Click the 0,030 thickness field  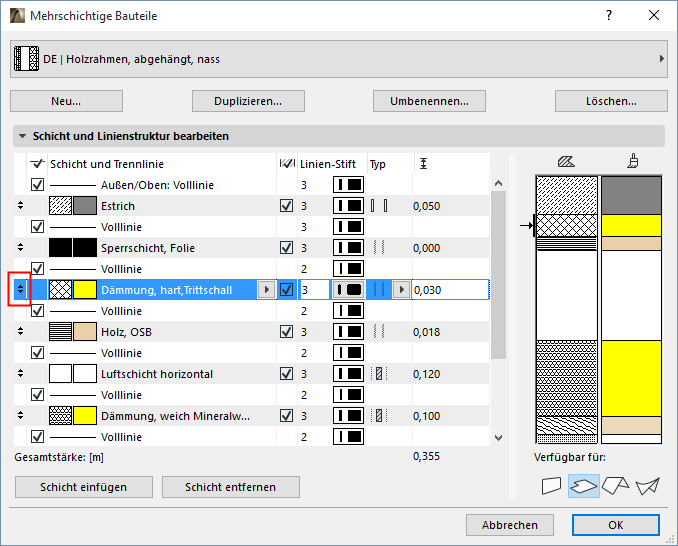451,290
